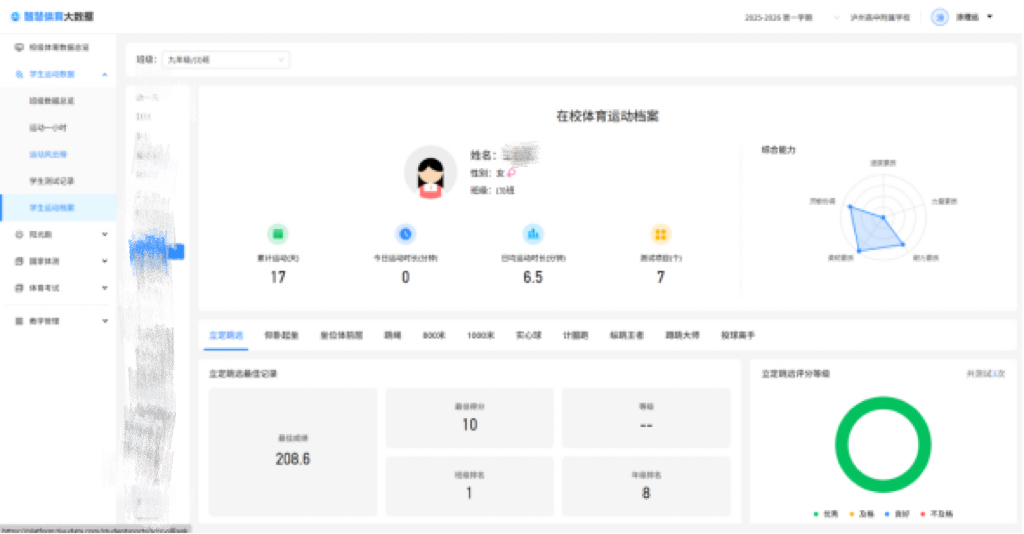Click the 智慧体育大数据 logo icon
Image resolution: width=1024 pixels, height=534 pixels.
[14, 17]
